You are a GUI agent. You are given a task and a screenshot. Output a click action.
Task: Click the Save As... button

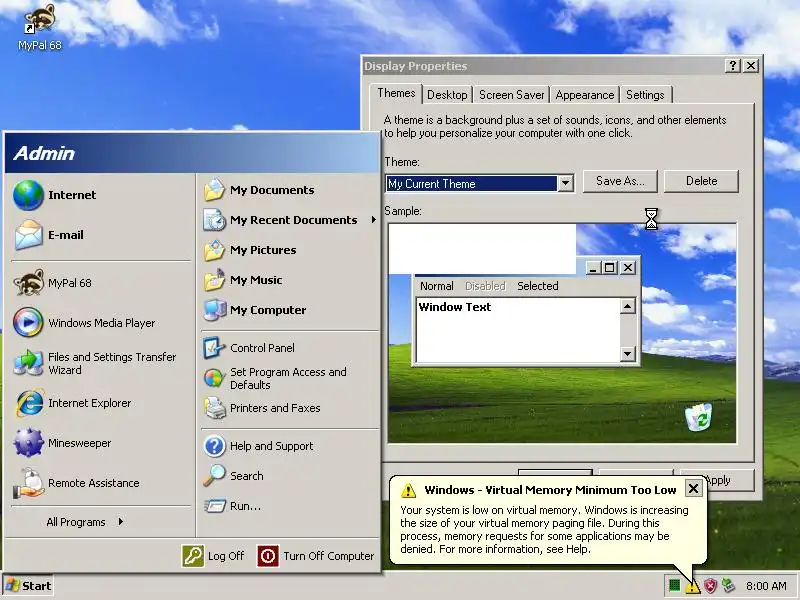coord(620,181)
